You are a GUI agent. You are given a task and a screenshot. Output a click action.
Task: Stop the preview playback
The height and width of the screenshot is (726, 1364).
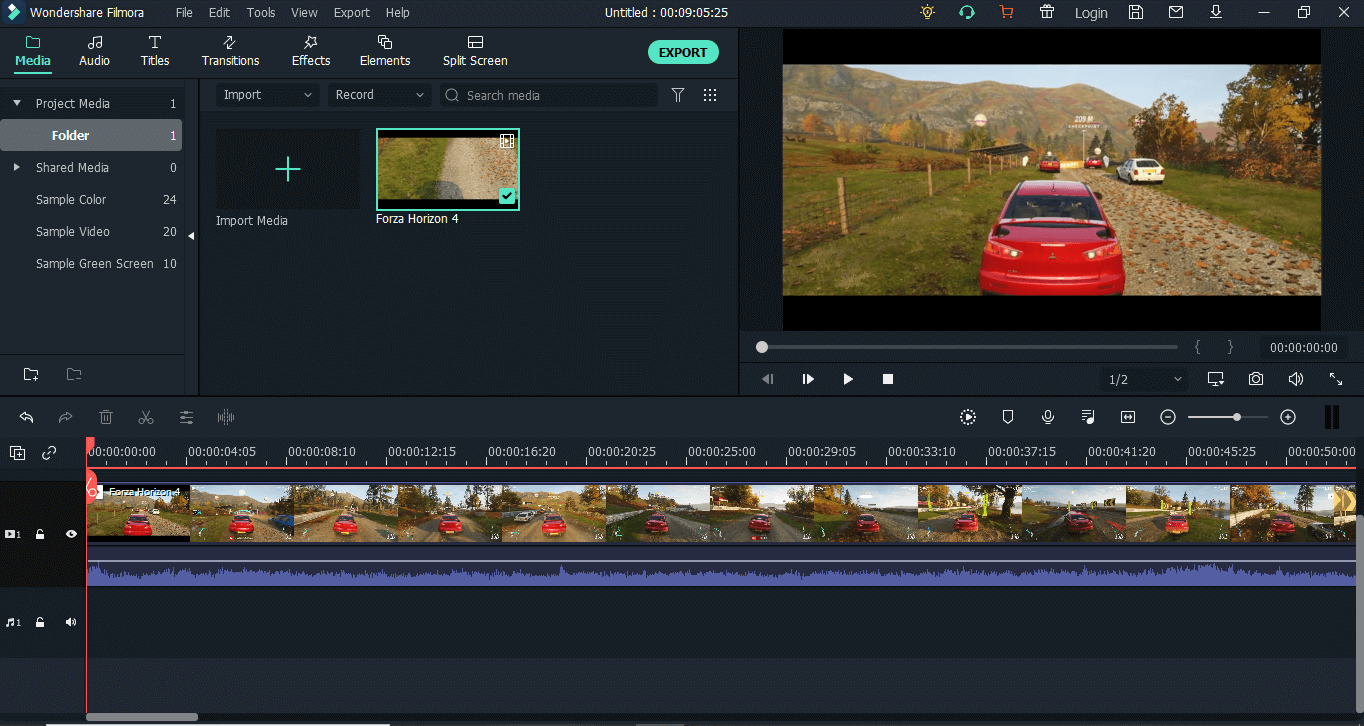pyautogui.click(x=887, y=379)
